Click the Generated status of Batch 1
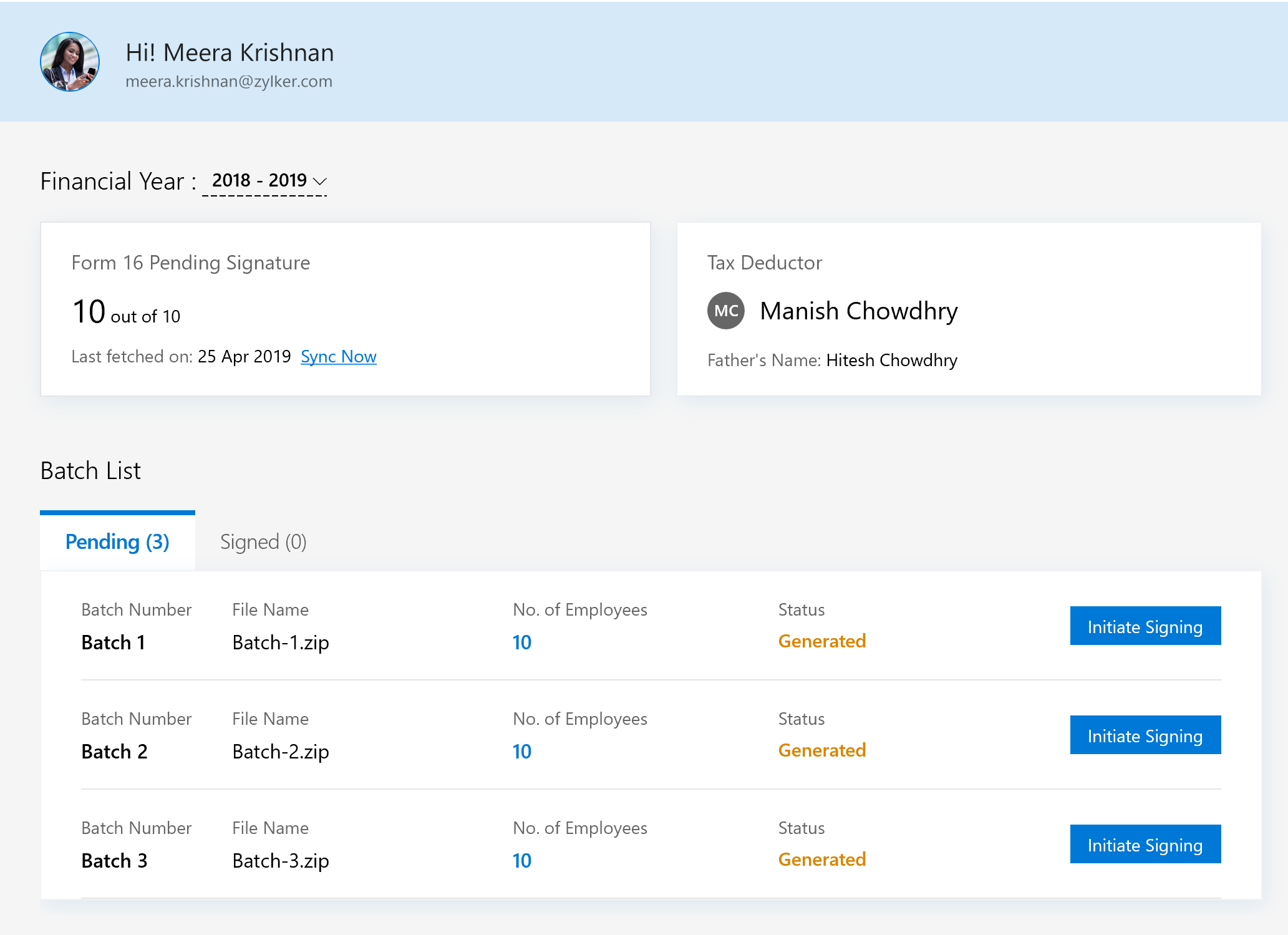 [821, 641]
